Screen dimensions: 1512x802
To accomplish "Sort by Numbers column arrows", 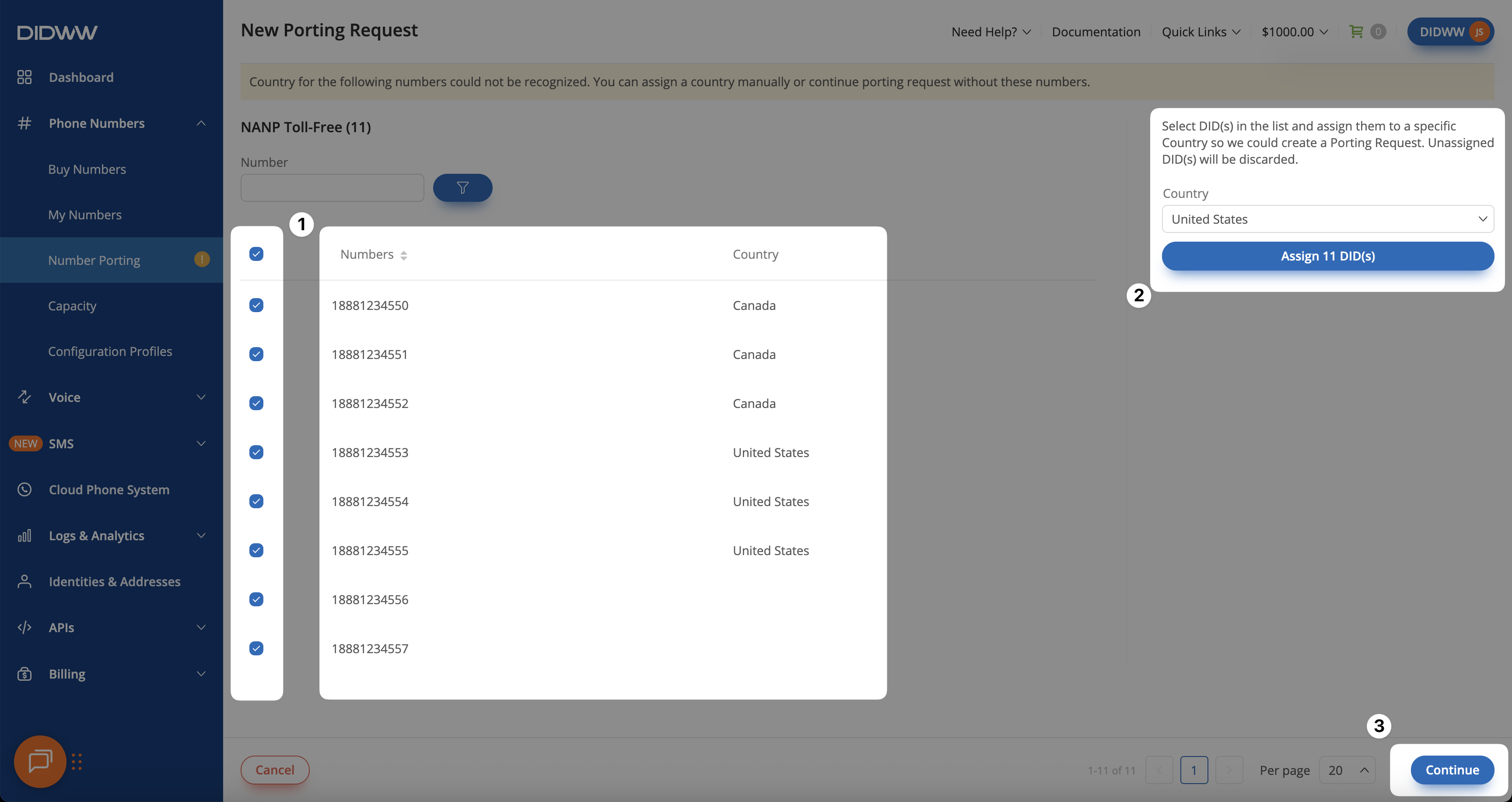I will (403, 255).
